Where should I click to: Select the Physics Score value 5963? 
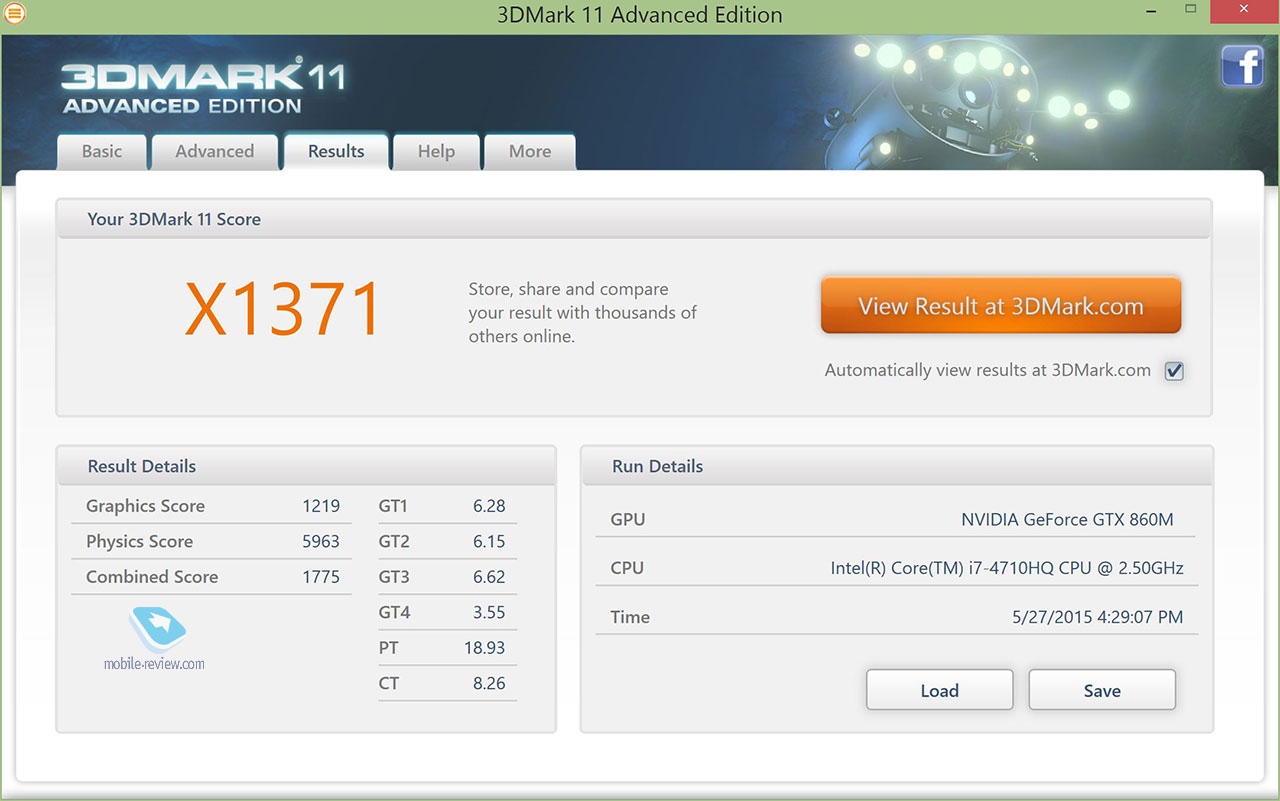321,541
